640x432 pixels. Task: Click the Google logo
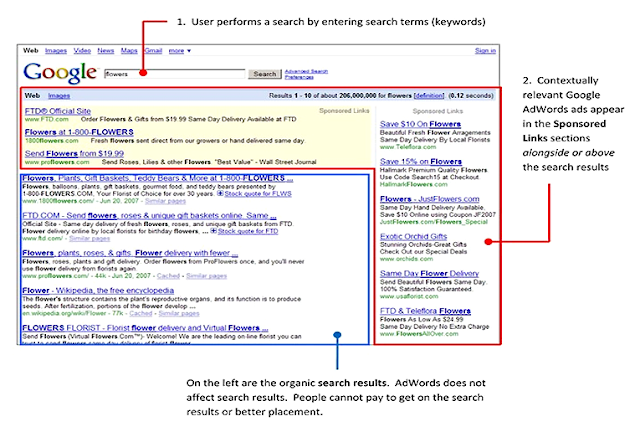pyautogui.click(x=60, y=73)
